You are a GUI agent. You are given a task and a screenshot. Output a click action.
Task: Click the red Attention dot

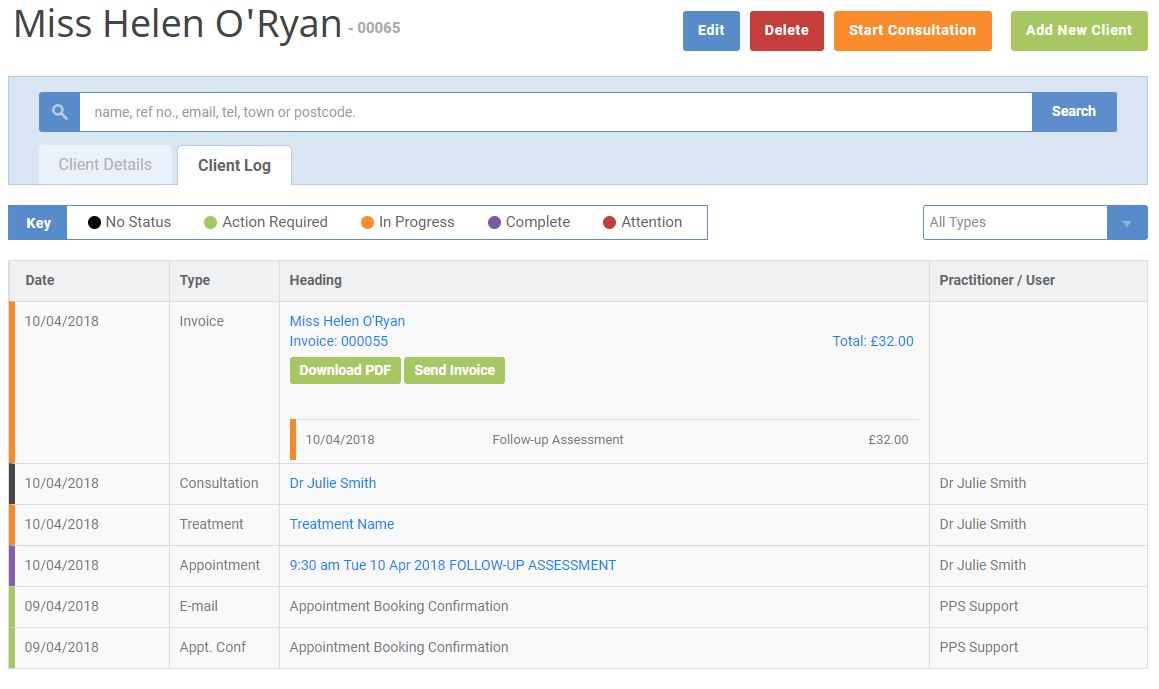click(609, 223)
